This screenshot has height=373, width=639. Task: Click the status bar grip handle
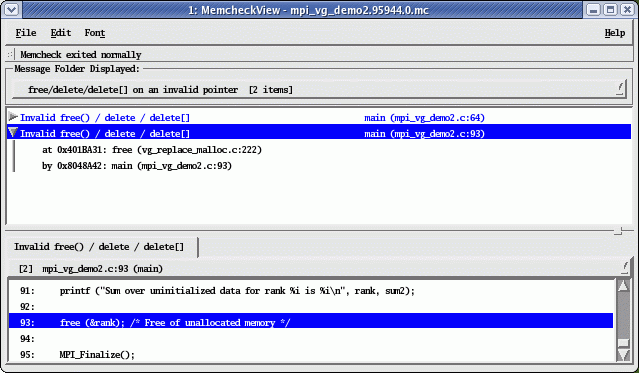pyautogui.click(x=10, y=55)
